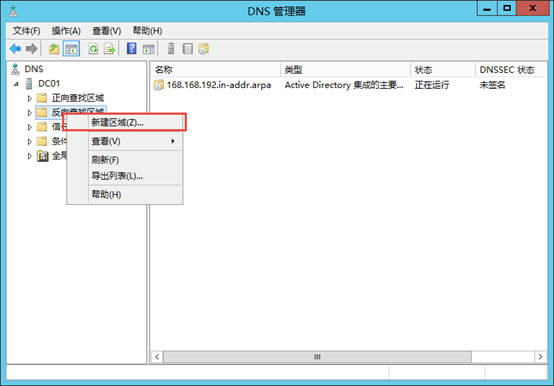
Task: Collapse the DC01 server node
Action: [16, 84]
